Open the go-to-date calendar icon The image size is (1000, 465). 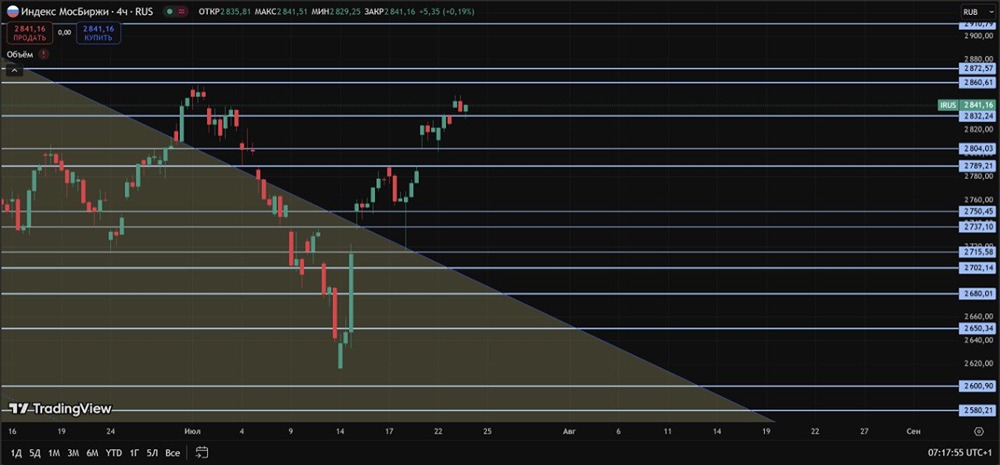(x=202, y=453)
